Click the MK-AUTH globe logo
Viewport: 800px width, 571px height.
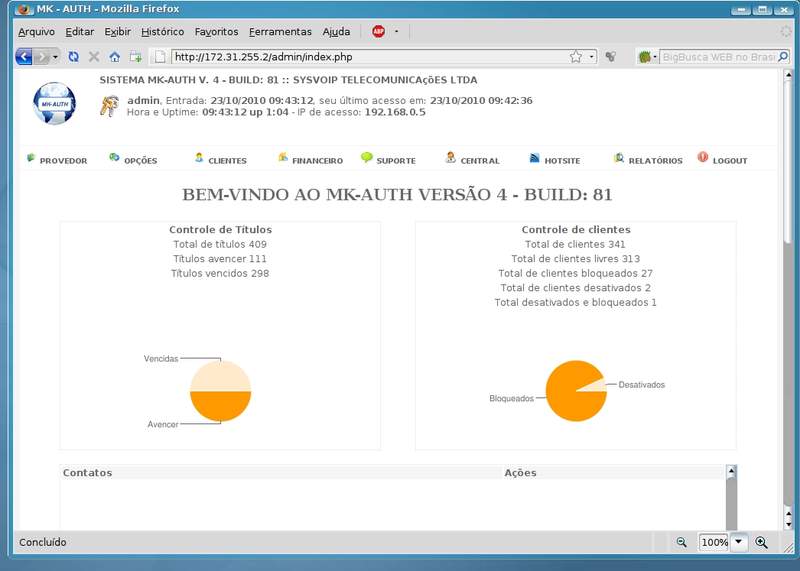pyautogui.click(x=54, y=104)
